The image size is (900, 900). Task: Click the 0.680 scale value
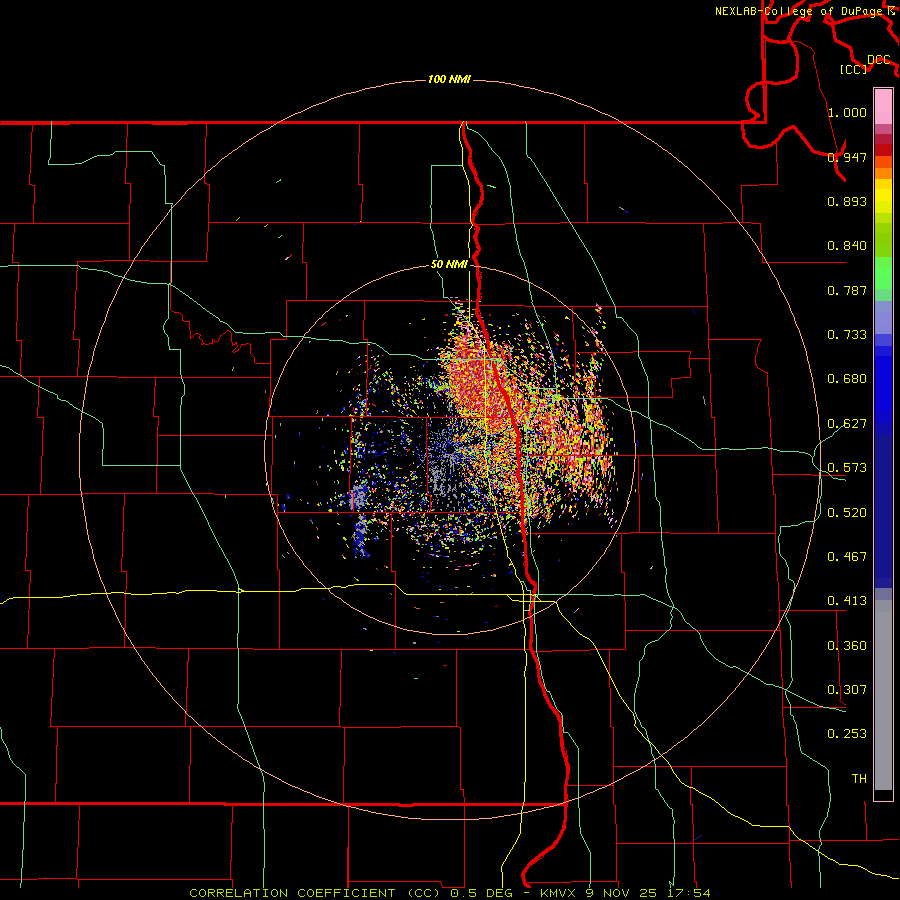pos(847,378)
